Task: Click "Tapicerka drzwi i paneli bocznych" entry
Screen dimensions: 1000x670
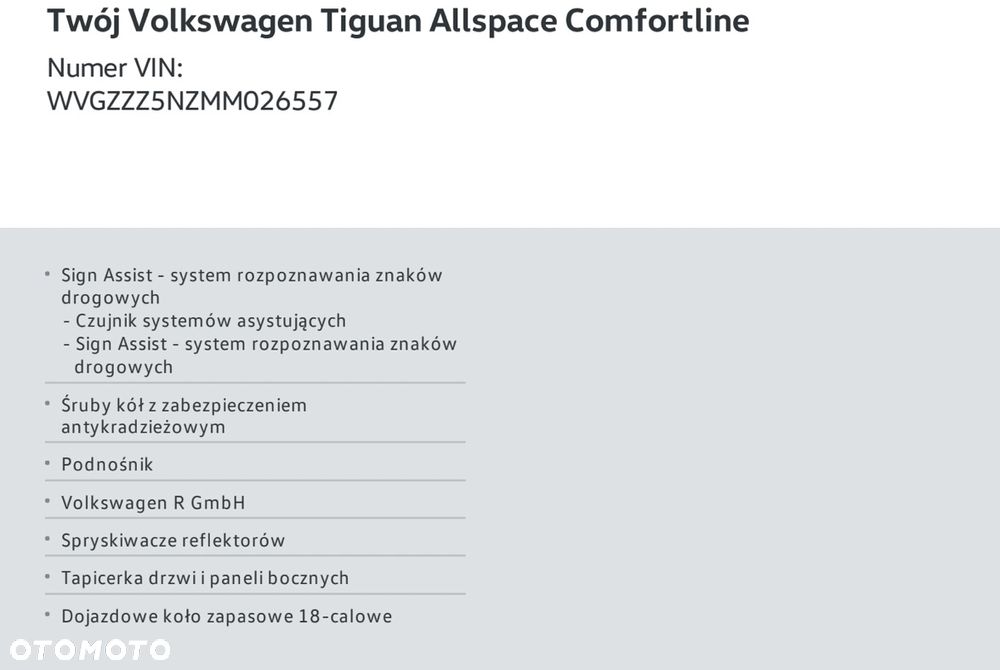Action: pyautogui.click(x=205, y=578)
